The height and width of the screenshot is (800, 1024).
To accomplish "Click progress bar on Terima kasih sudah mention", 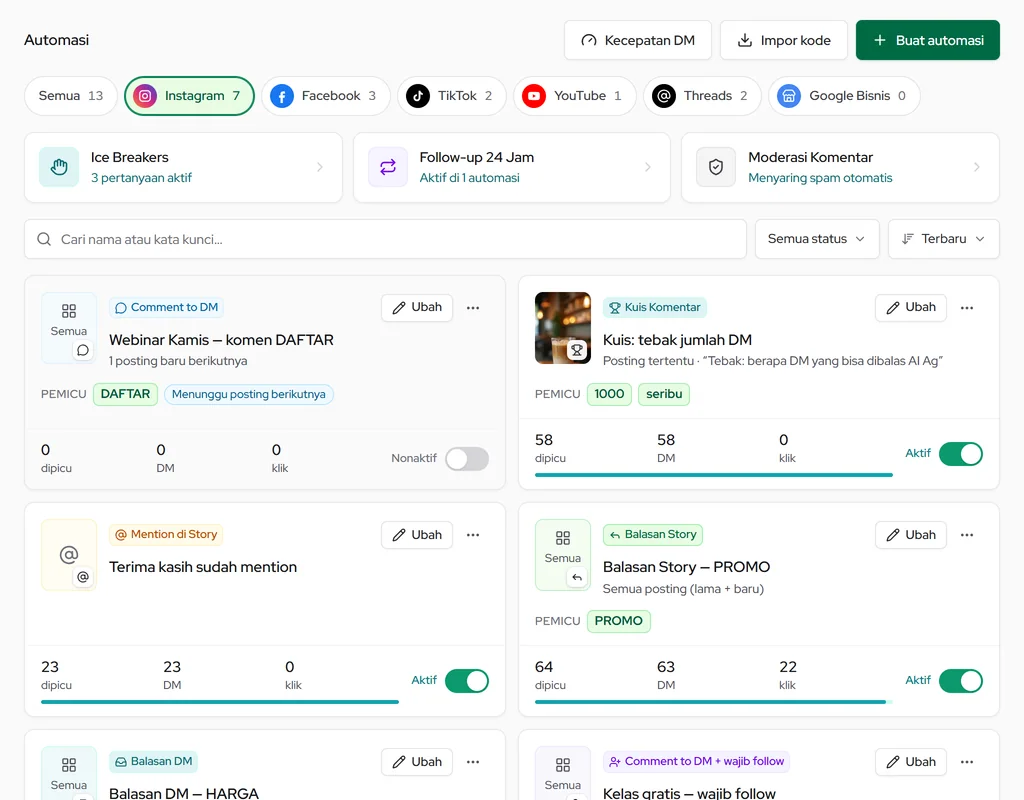I will (220, 702).
